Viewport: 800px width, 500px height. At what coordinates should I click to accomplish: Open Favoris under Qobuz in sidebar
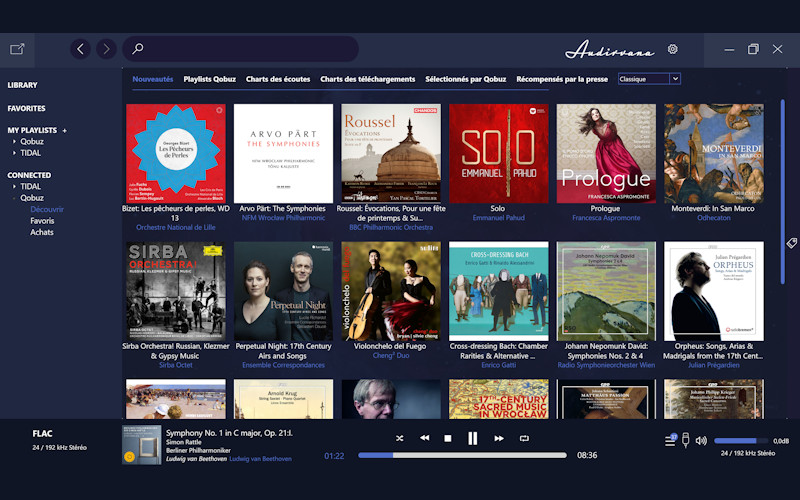pos(42,221)
